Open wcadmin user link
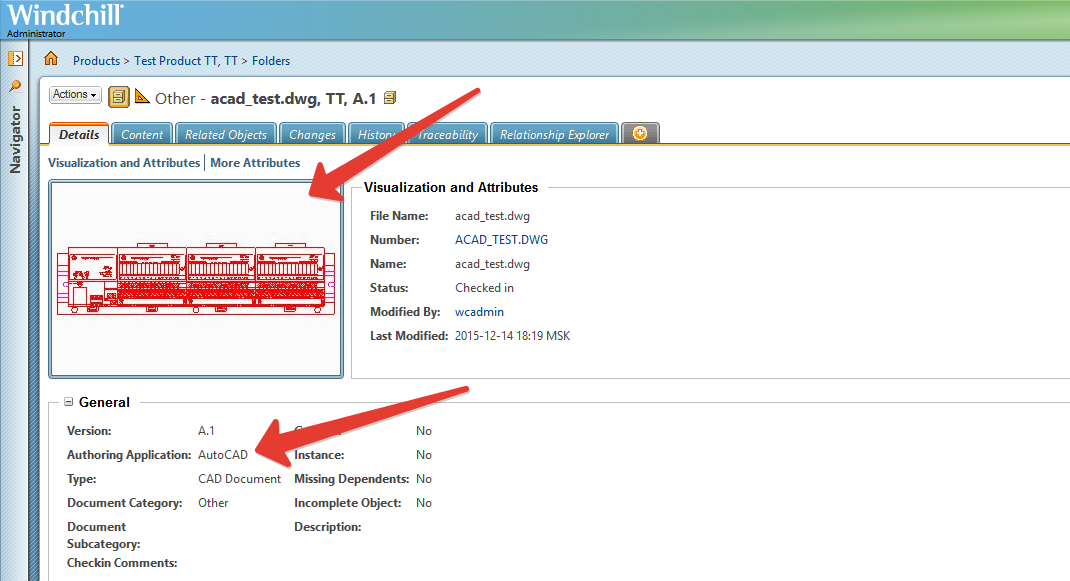The image size is (1070, 581). click(480, 311)
